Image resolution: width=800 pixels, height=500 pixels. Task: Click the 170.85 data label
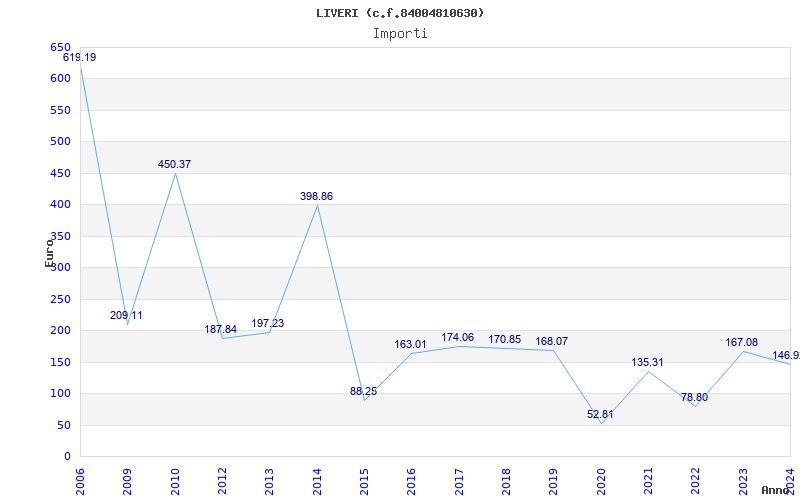tap(505, 339)
